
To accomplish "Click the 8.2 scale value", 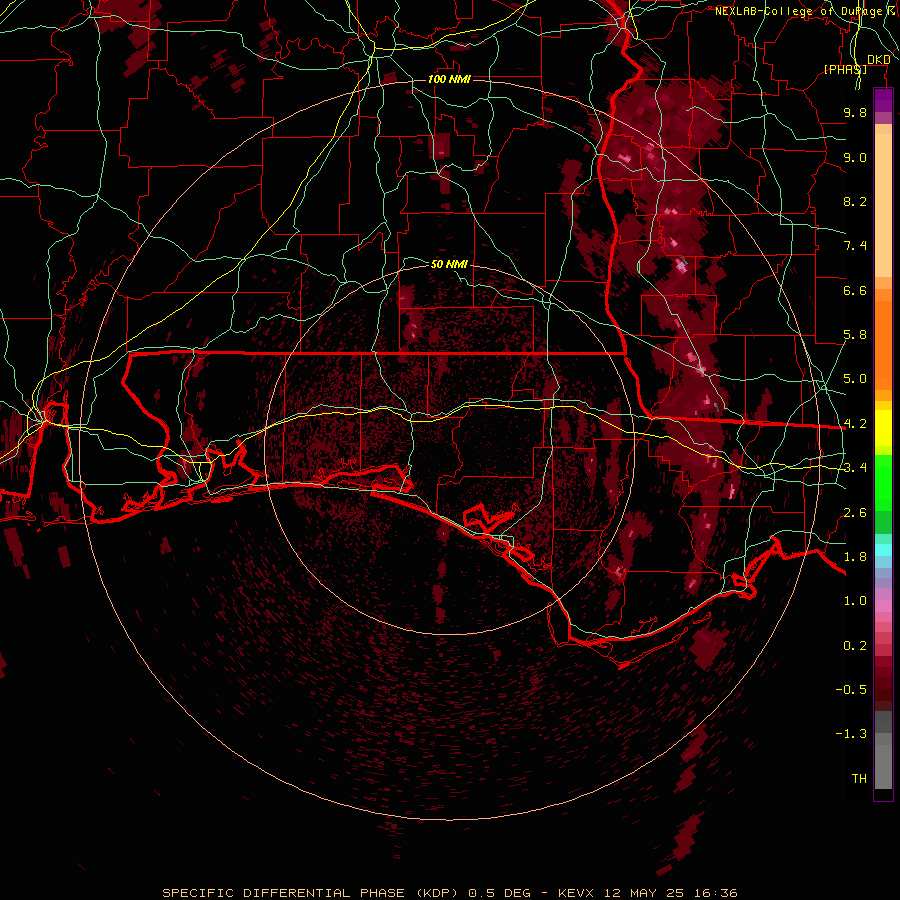I will pos(855,201).
